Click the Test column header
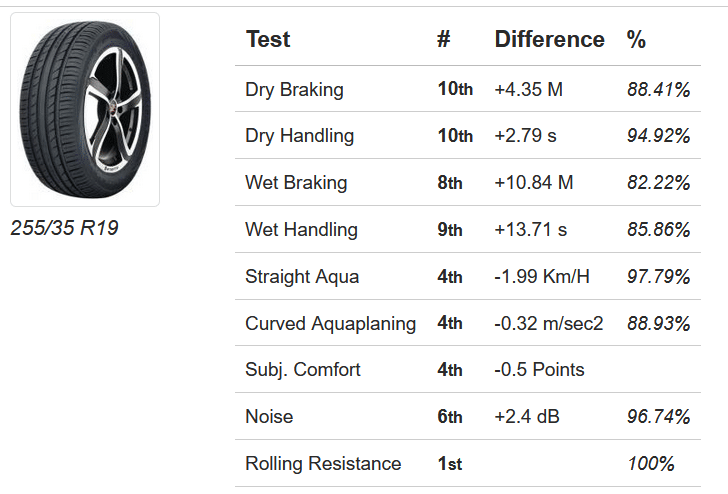Image resolution: width=728 pixels, height=494 pixels. pos(268,40)
